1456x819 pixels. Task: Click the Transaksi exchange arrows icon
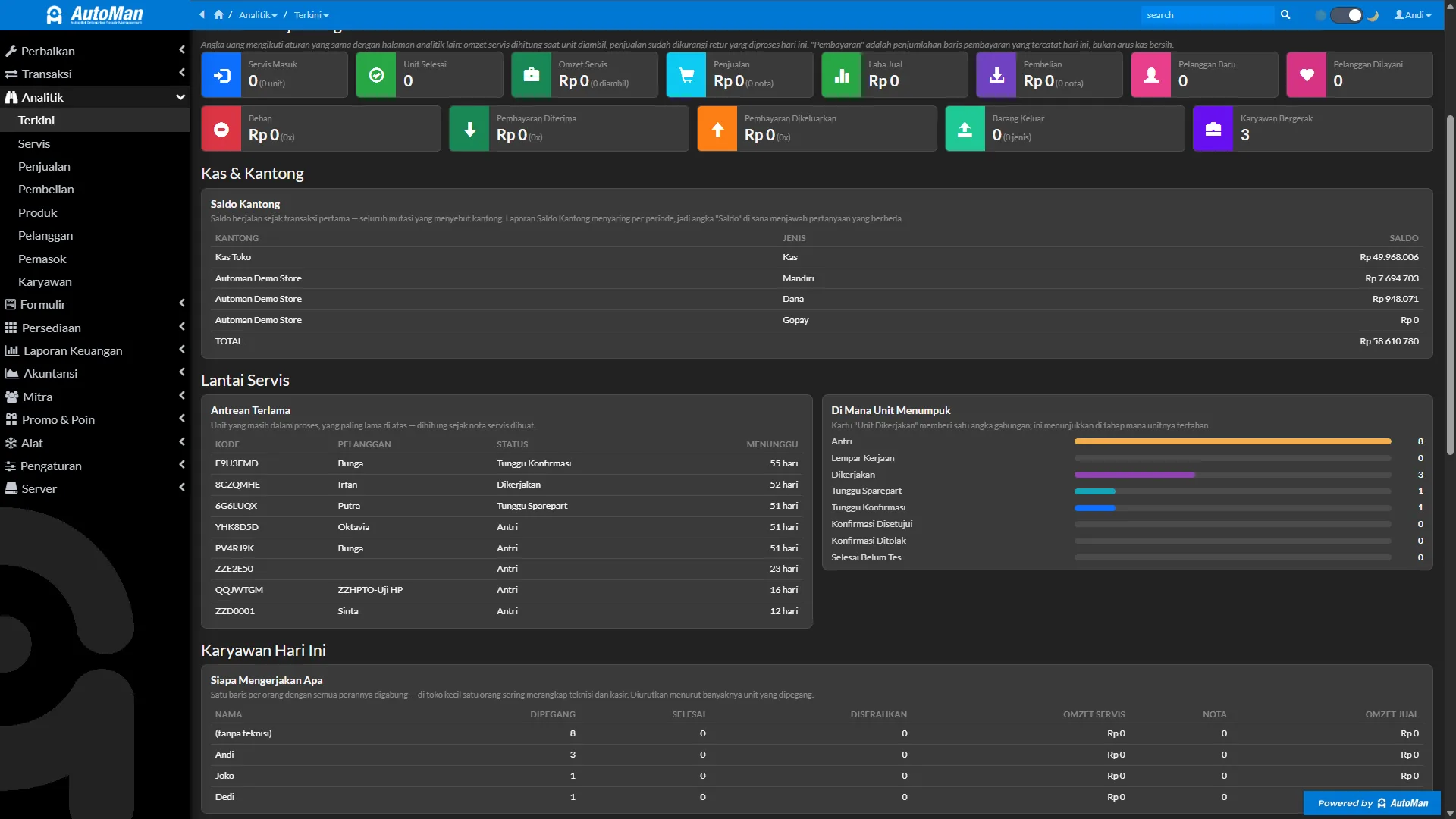11,74
